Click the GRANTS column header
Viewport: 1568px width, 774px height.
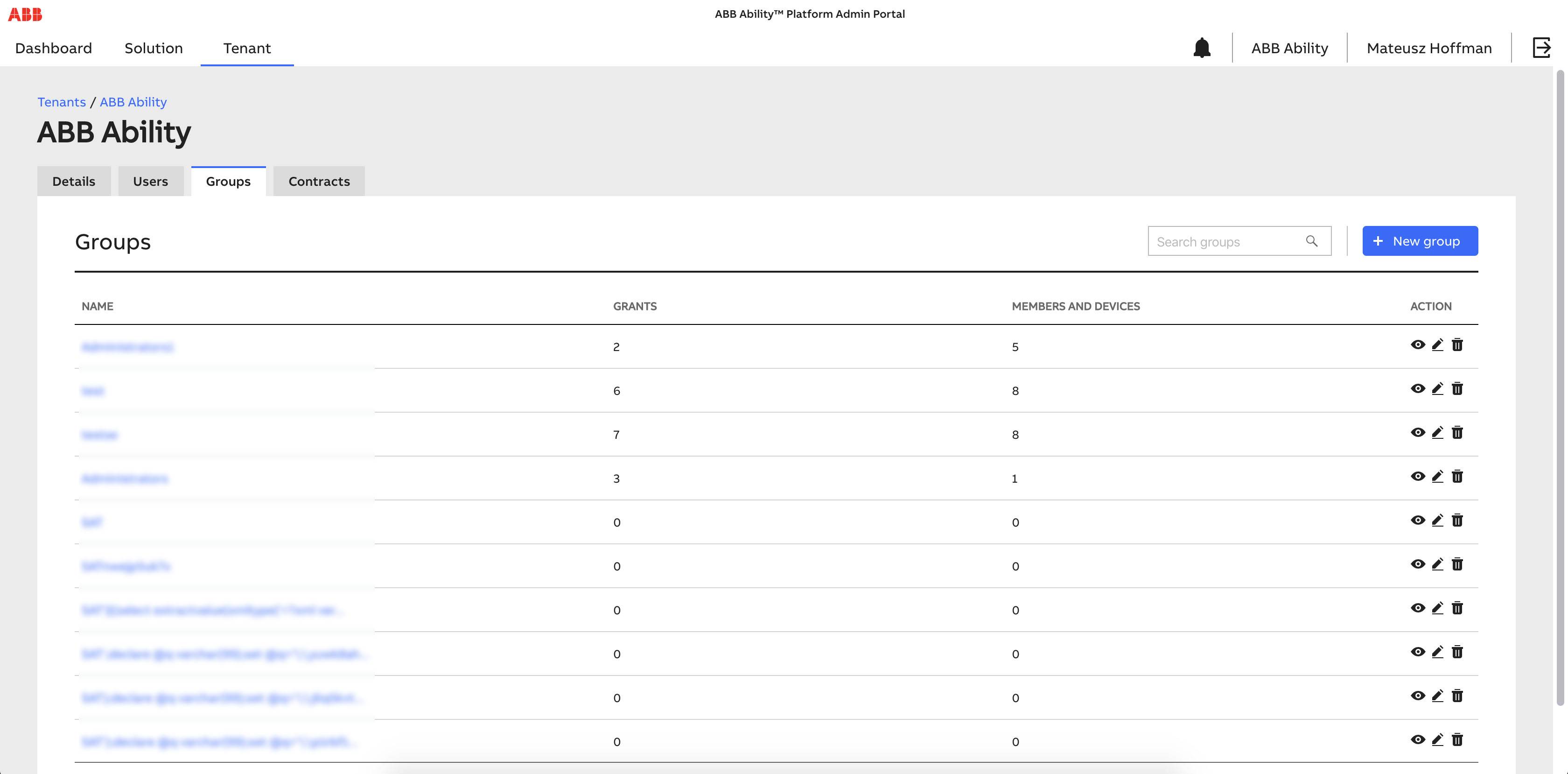[635, 306]
